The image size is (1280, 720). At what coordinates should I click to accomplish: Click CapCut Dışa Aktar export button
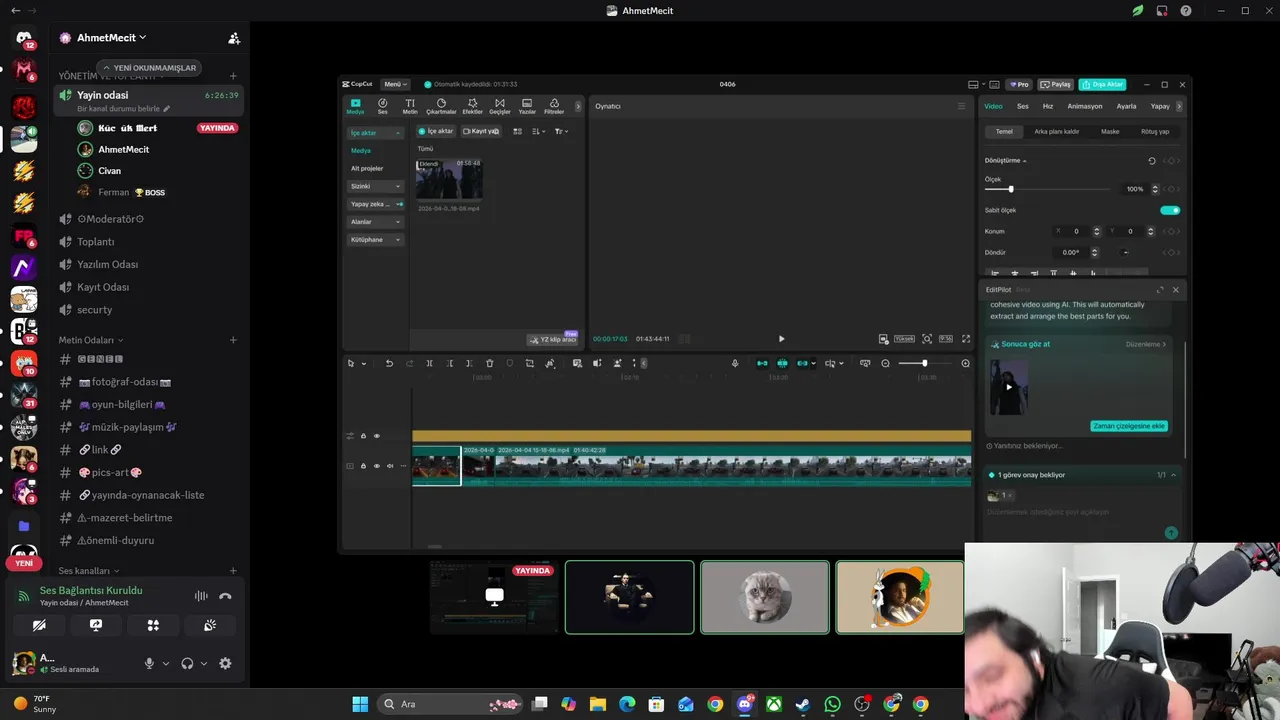1102,84
